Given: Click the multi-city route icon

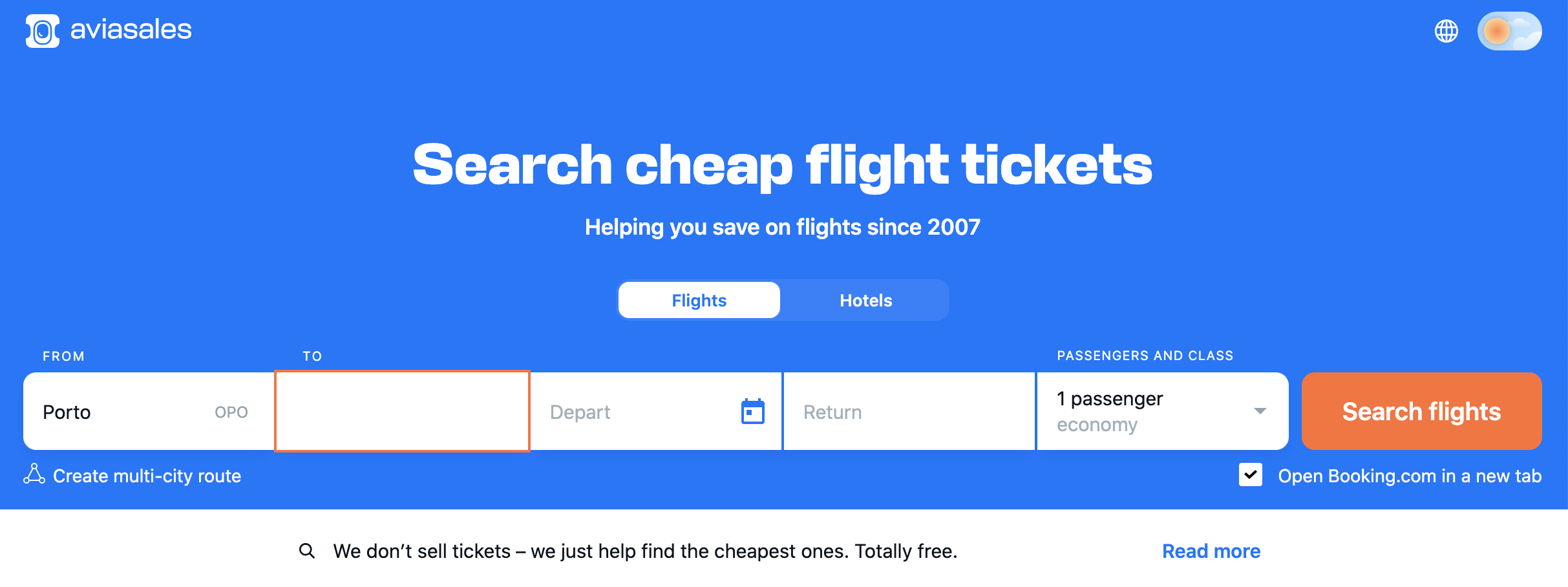Looking at the screenshot, I should pyautogui.click(x=34, y=474).
